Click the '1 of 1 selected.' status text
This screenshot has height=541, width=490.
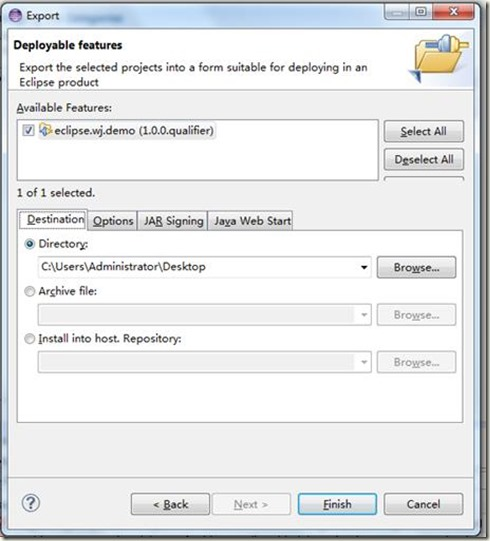(56, 193)
